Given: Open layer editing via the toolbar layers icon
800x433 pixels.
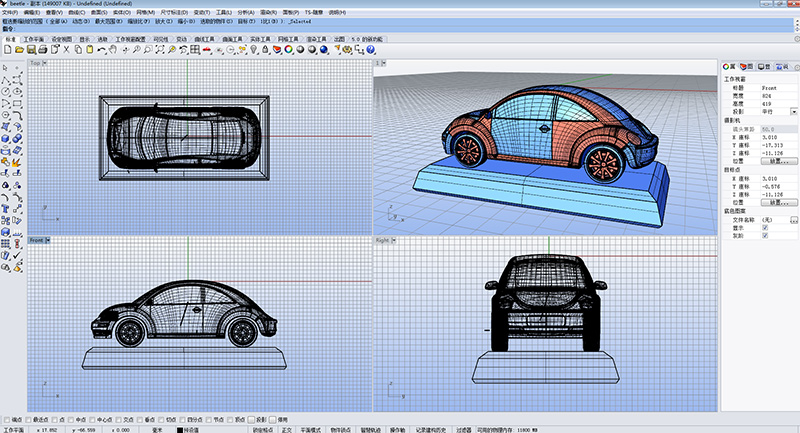Looking at the screenshot, I should 277,49.
